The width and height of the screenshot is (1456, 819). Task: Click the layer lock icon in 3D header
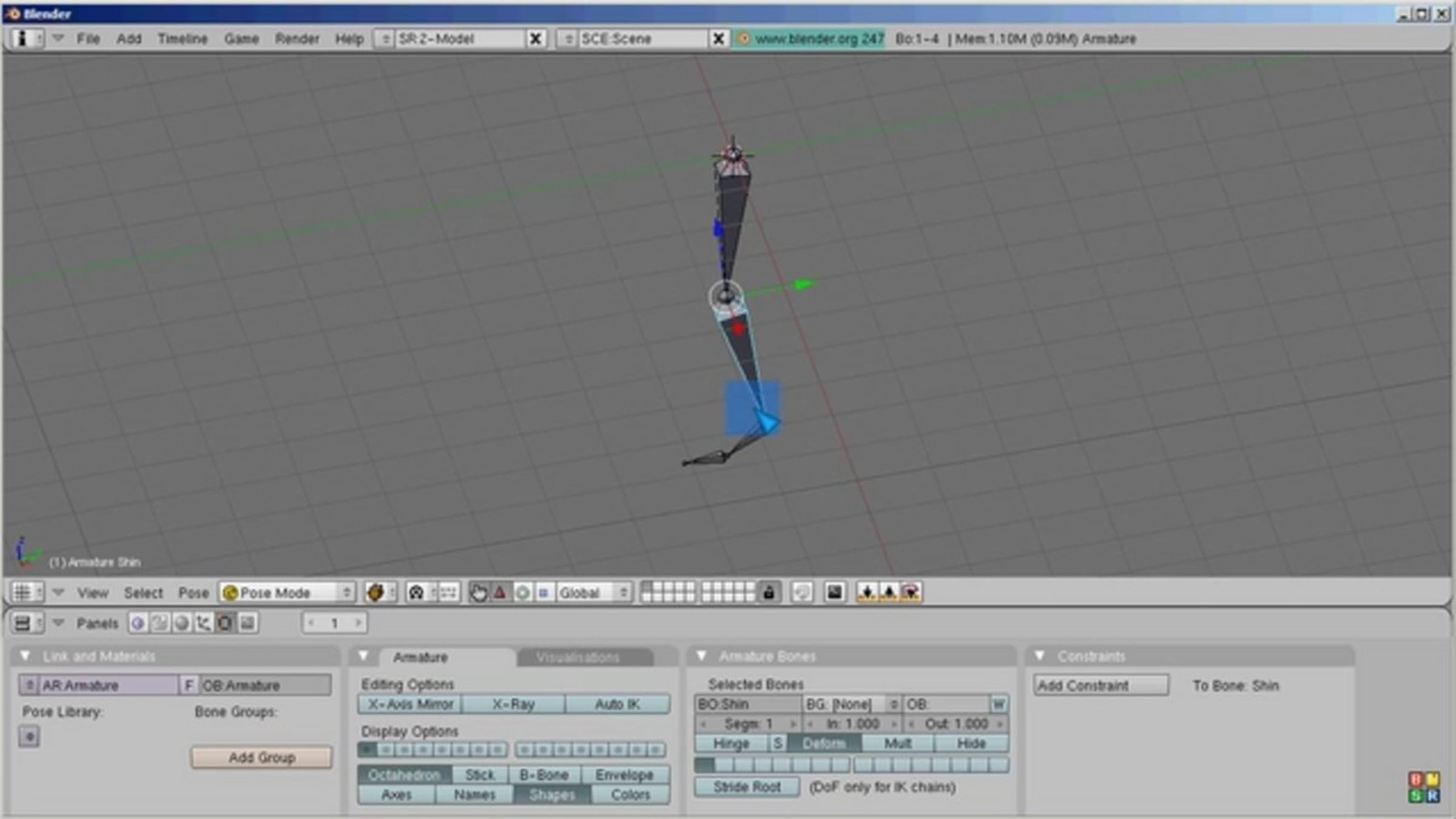769,592
